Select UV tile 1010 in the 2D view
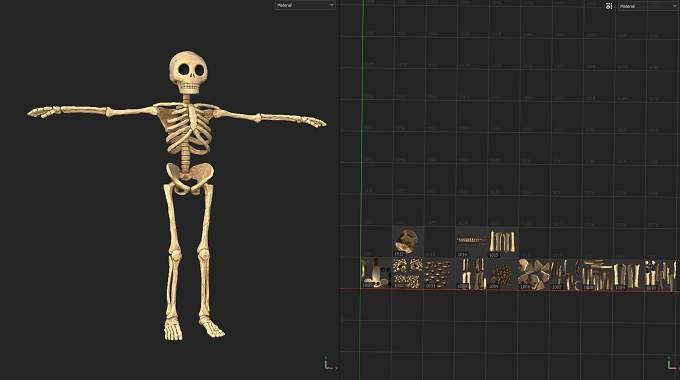680x380 pixels. tap(660, 275)
